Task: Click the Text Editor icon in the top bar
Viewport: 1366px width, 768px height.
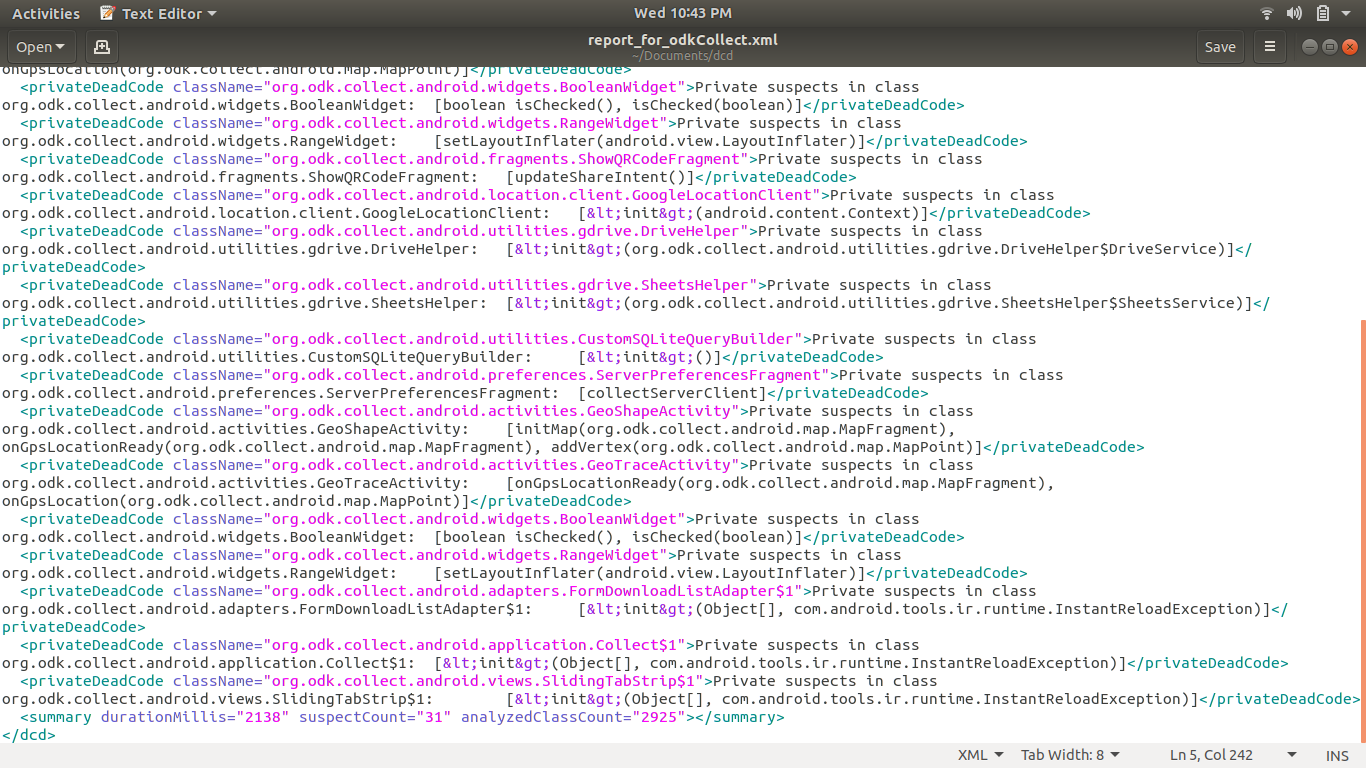Action: 106,13
